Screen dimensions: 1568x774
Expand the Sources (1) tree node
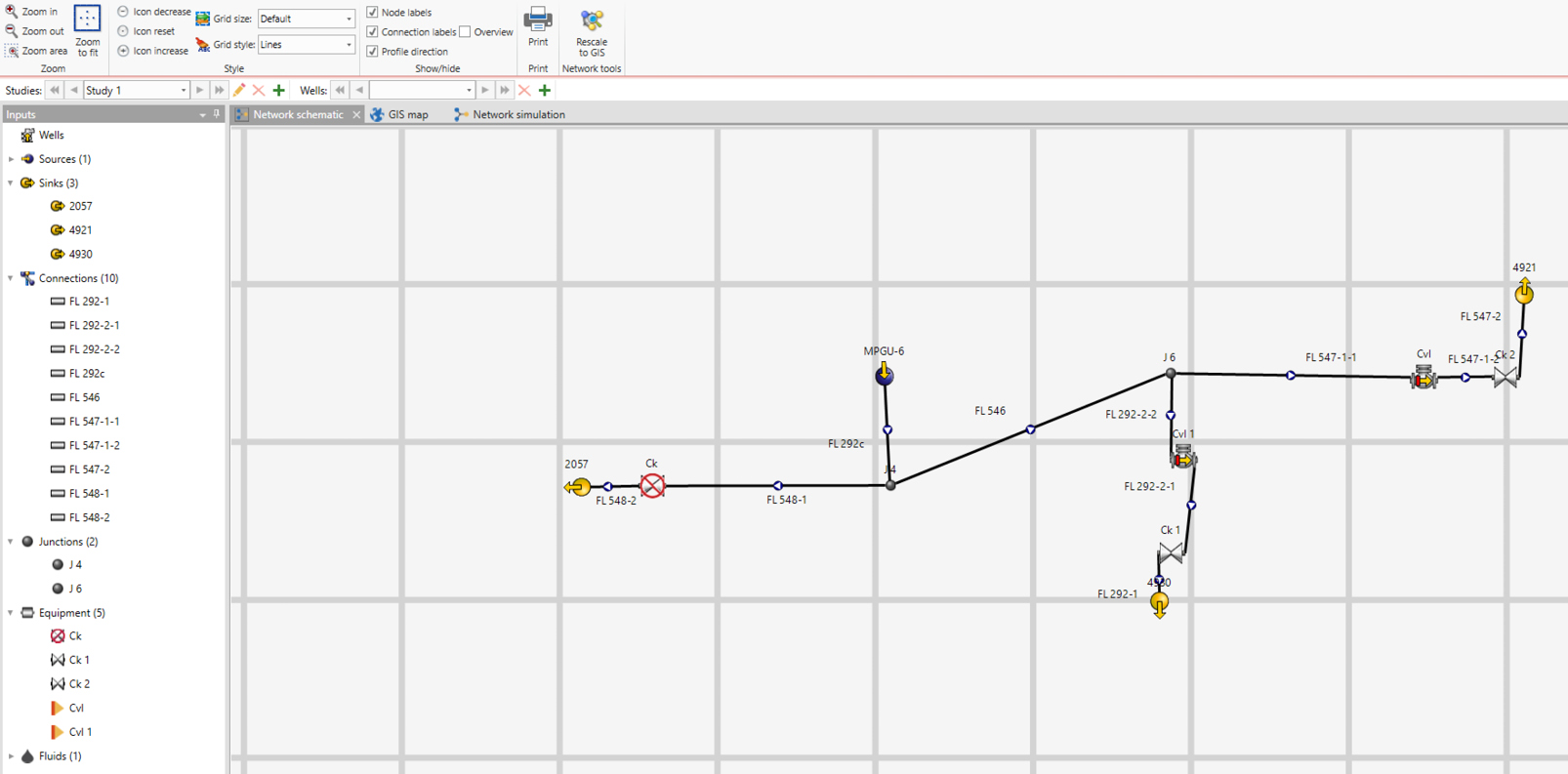pos(12,159)
